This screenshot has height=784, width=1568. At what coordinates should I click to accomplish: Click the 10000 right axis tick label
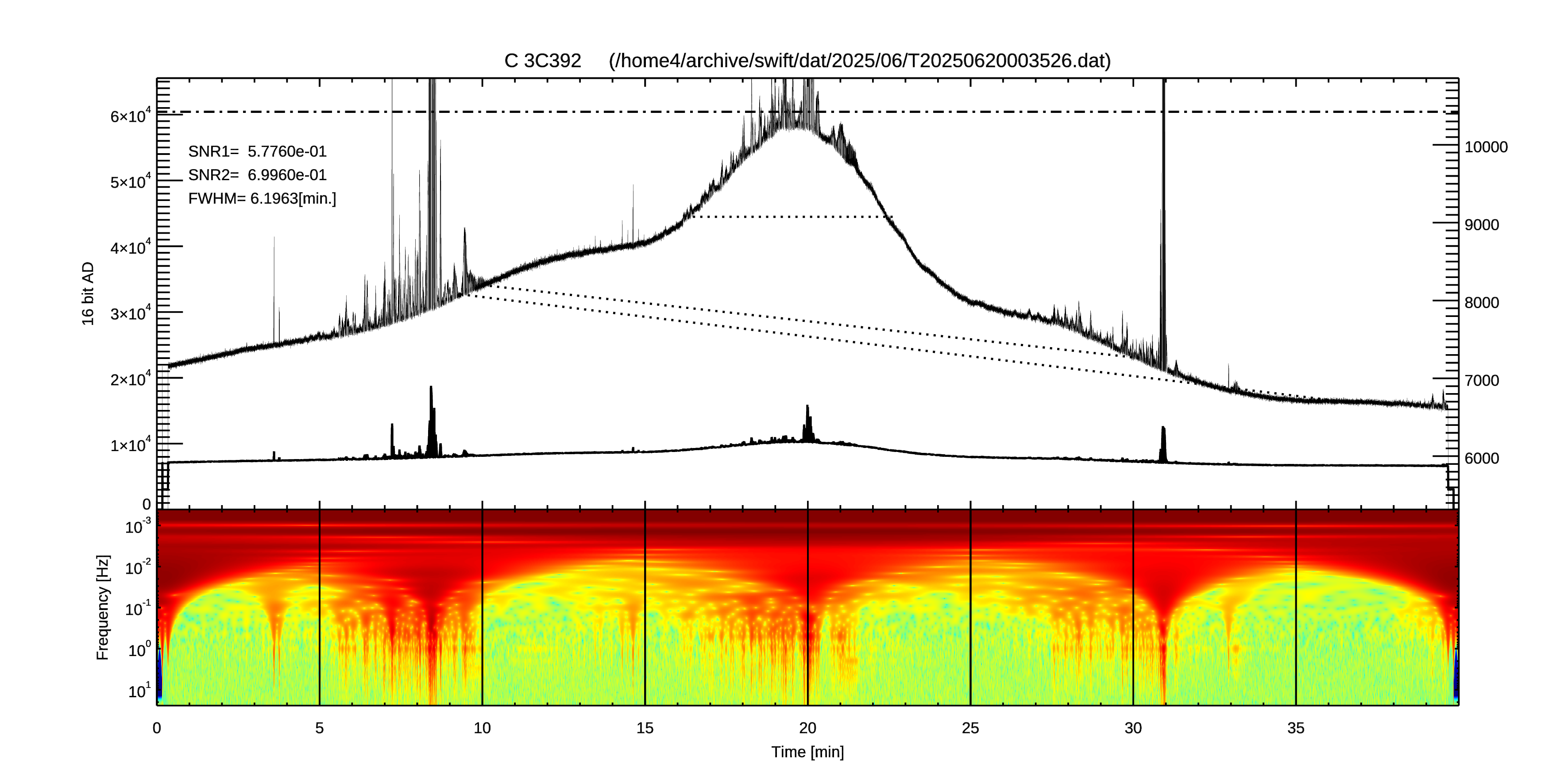click(x=1486, y=147)
